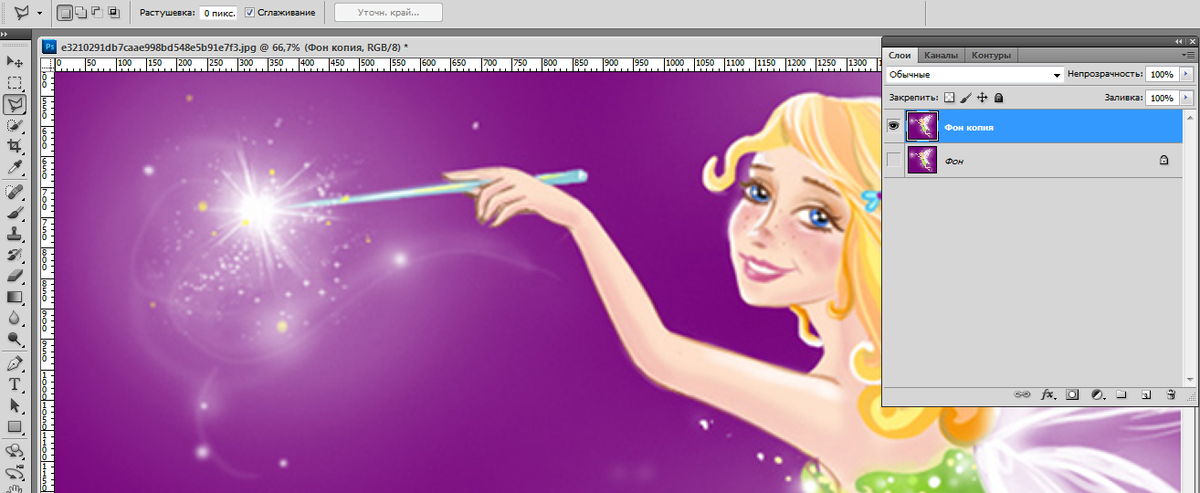Image resolution: width=1200 pixels, height=493 pixels.
Task: Click the link layers icon
Action: pos(1023,395)
